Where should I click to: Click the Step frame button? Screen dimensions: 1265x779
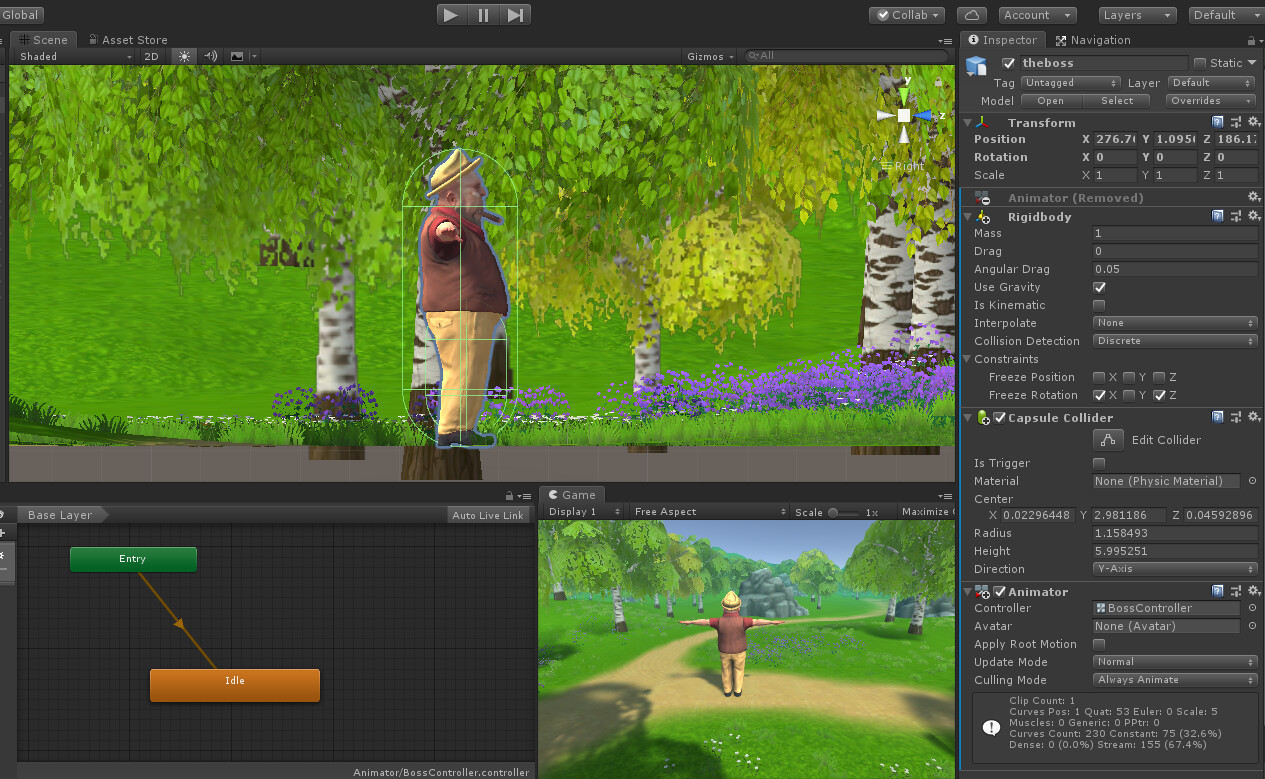pyautogui.click(x=515, y=15)
